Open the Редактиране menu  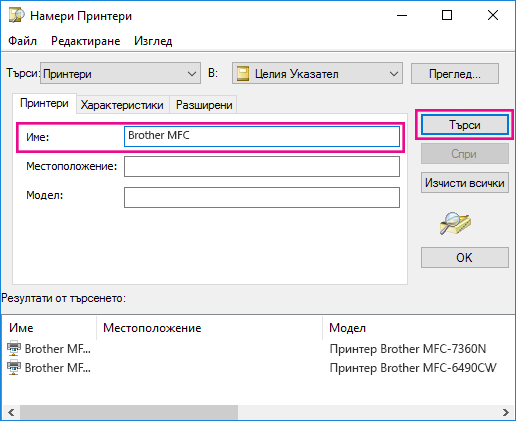click(86, 41)
